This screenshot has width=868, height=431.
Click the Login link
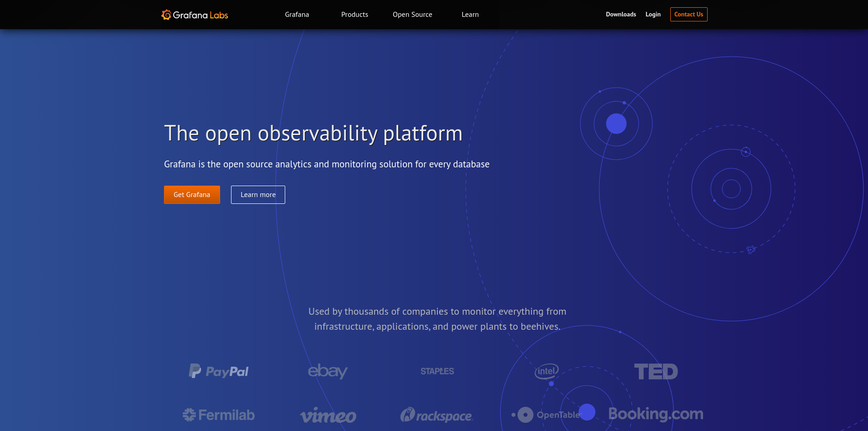(x=653, y=14)
